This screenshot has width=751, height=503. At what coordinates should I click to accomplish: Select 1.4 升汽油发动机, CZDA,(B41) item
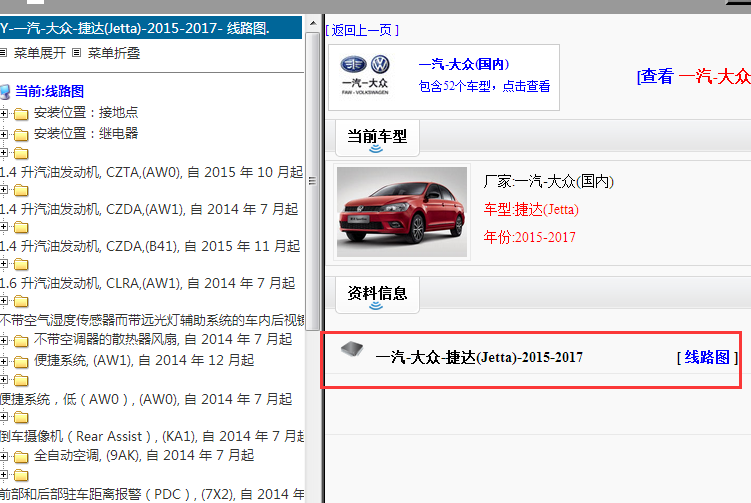click(150, 246)
